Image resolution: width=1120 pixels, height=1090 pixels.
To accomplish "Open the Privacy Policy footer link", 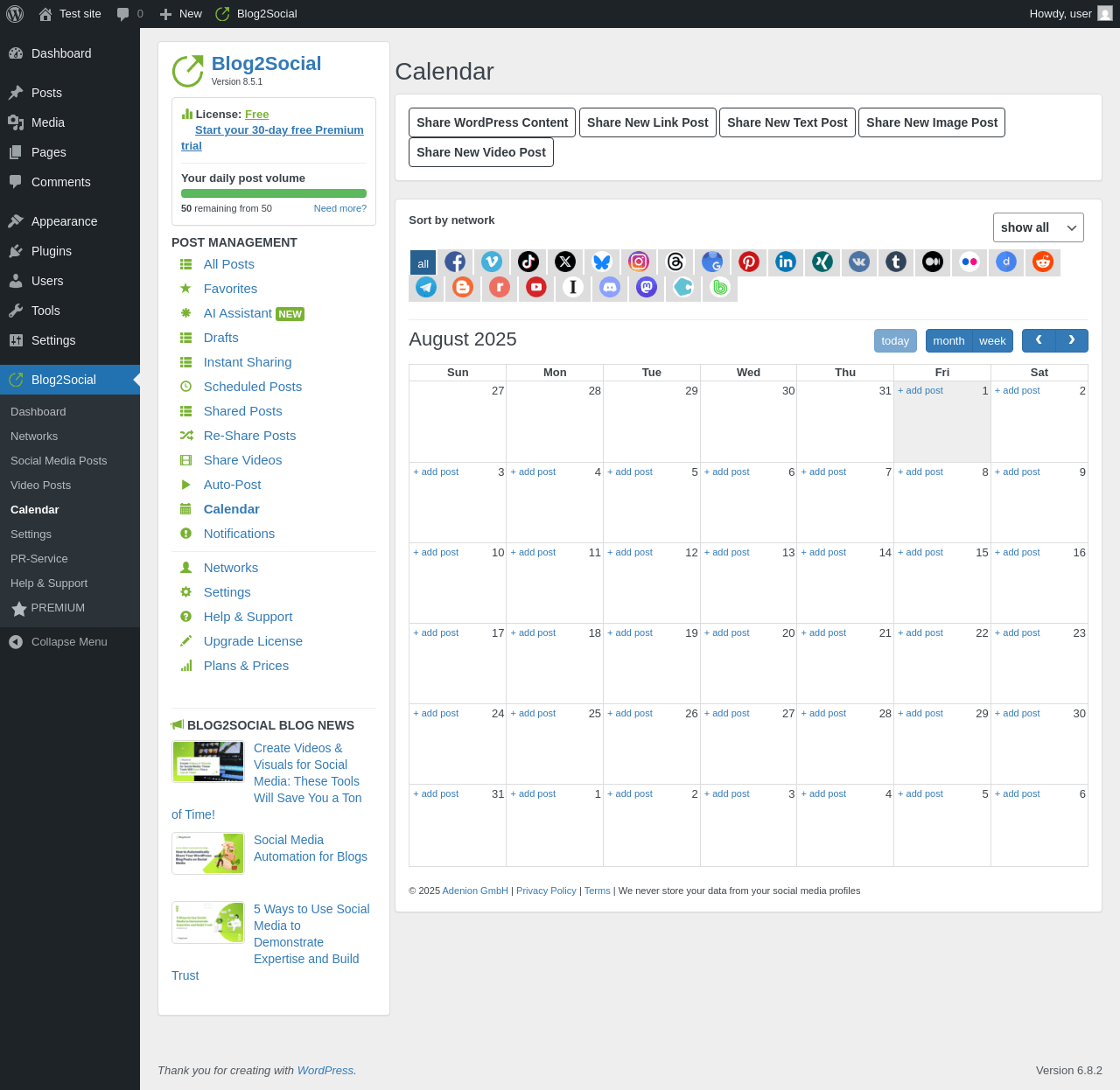I will click(x=546, y=891).
